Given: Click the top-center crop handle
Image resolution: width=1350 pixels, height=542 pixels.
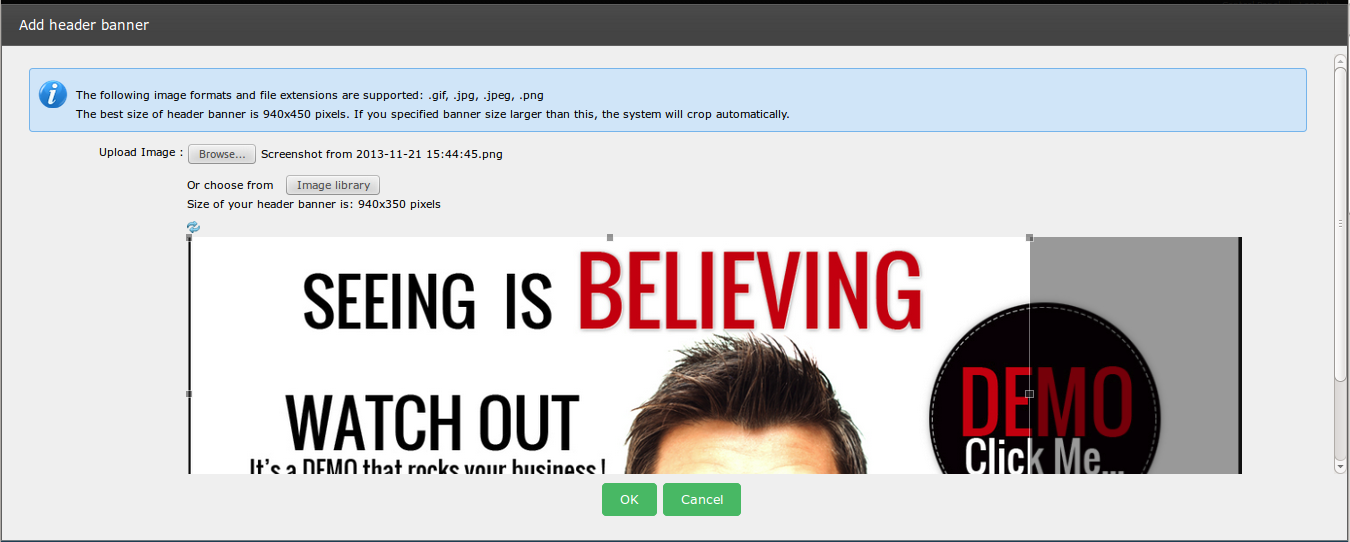Looking at the screenshot, I should [610, 238].
